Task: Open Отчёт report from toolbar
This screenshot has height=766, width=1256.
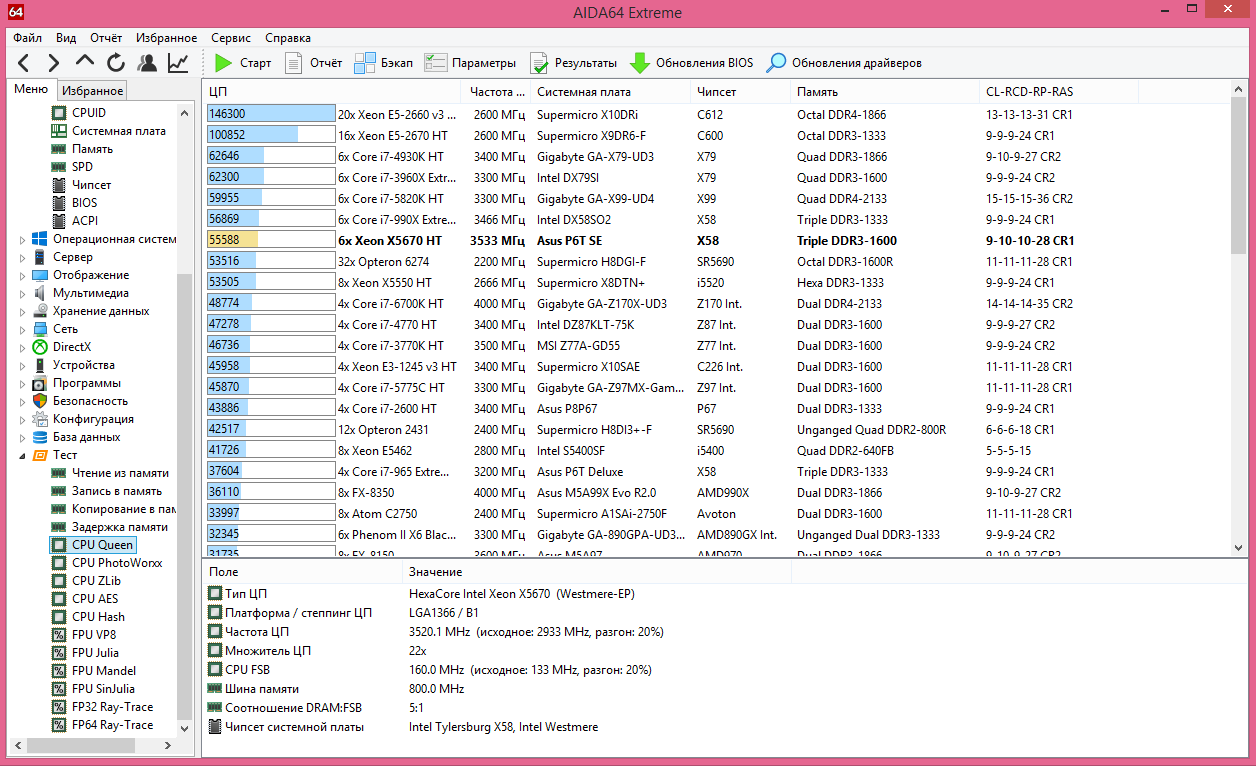Action: click(x=313, y=63)
